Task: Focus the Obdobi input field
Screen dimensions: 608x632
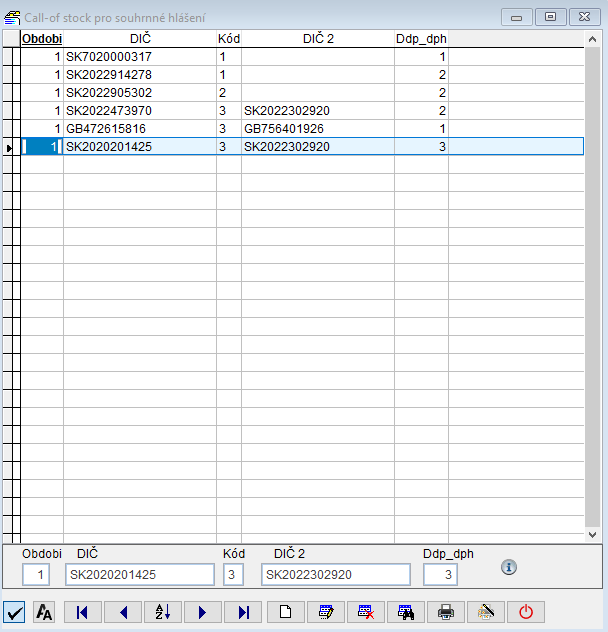Action: pos(36,575)
